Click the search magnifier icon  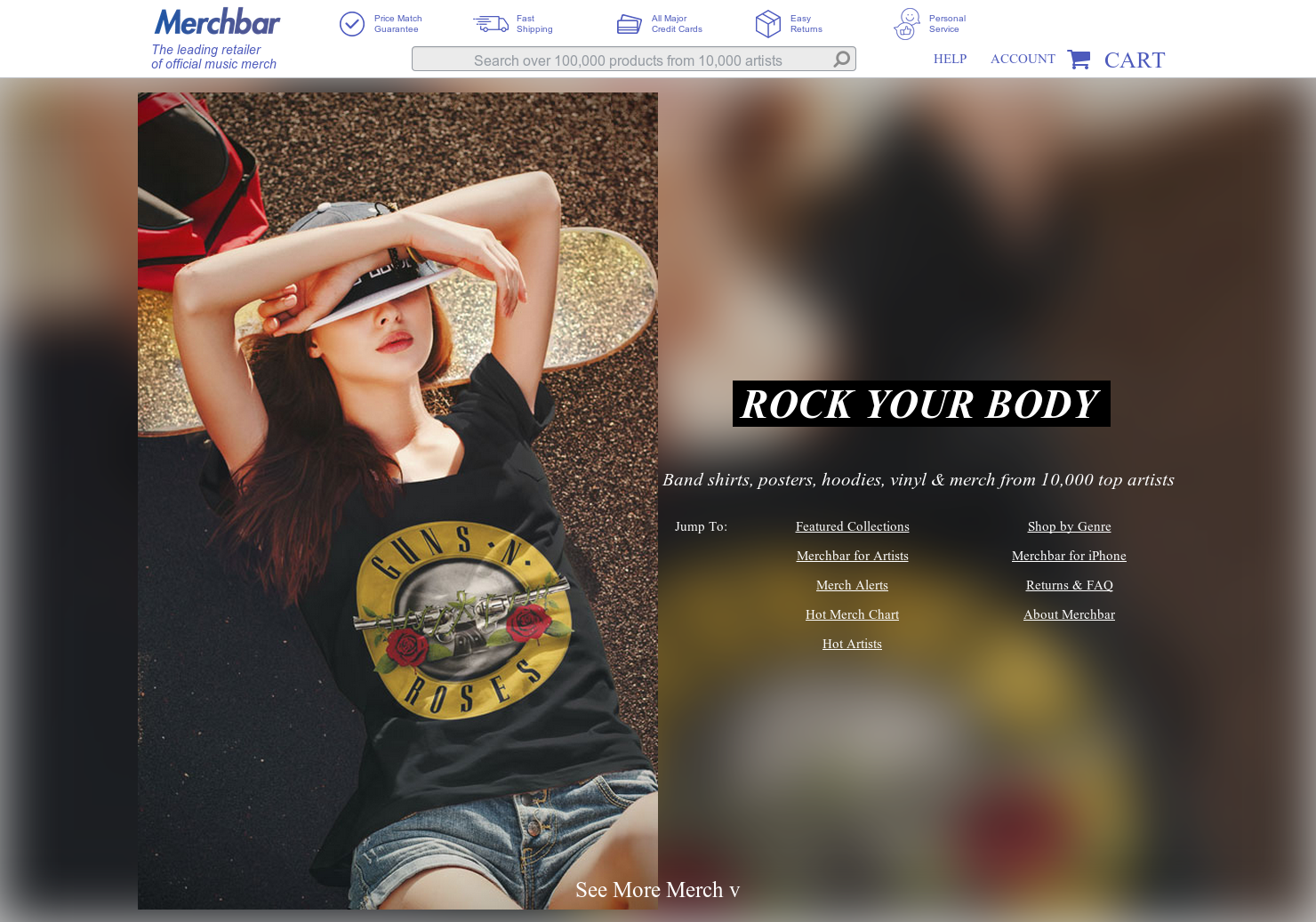841,60
